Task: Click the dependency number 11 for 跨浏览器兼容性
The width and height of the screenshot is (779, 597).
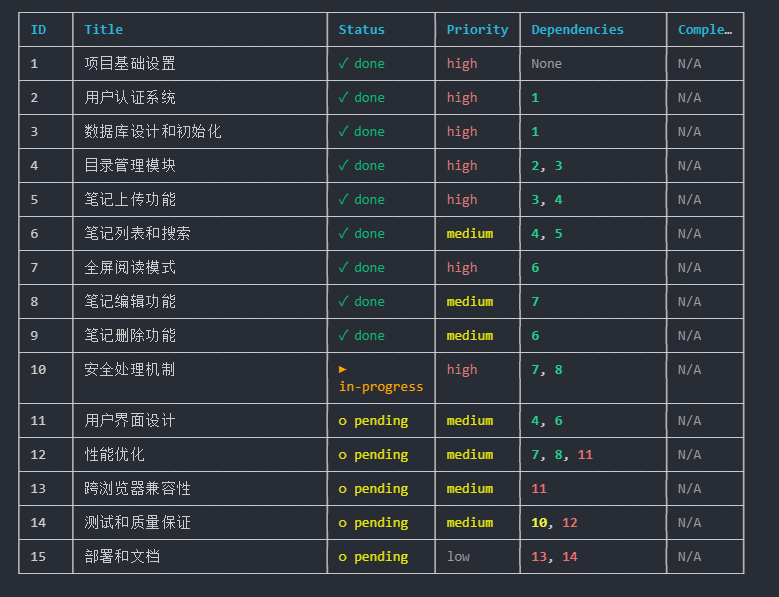Action: pos(539,489)
